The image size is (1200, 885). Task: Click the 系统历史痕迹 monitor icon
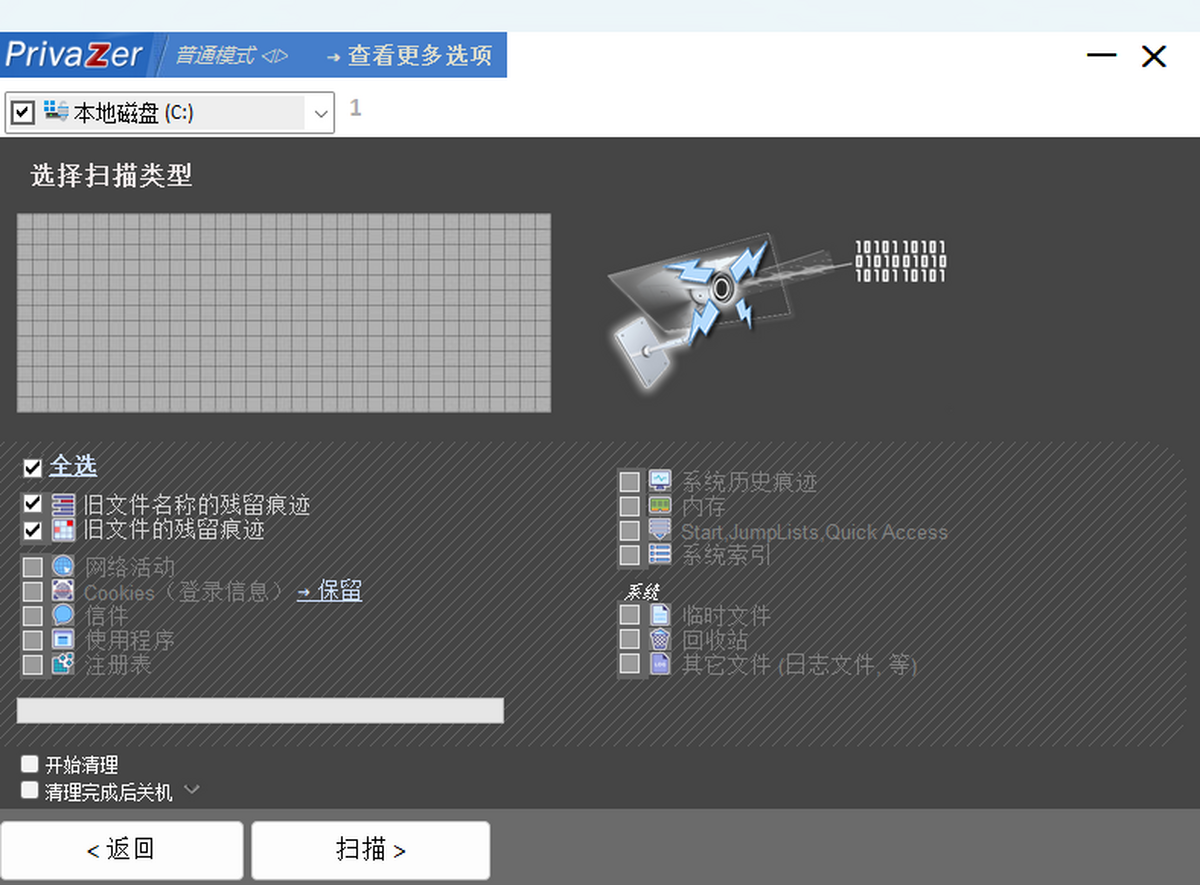660,482
